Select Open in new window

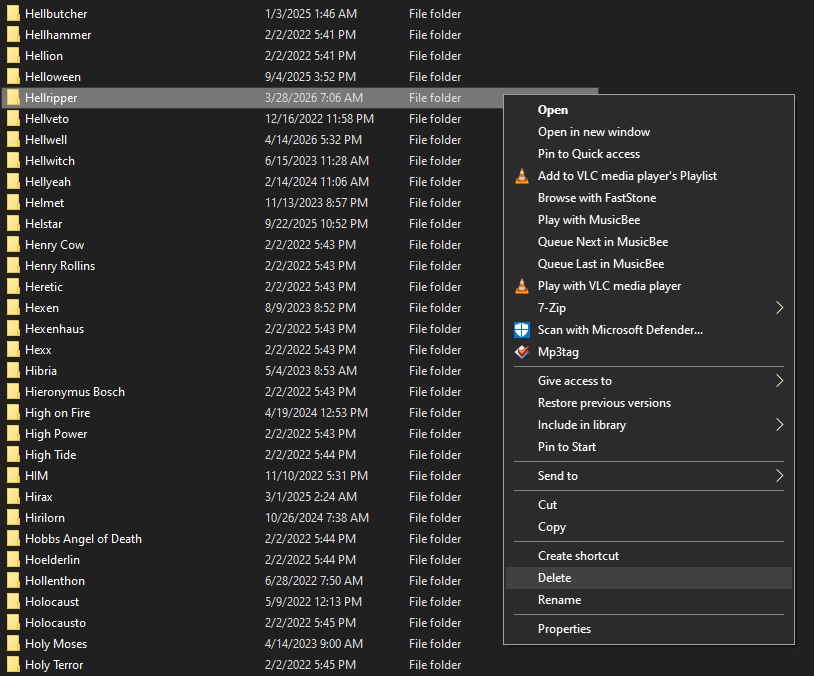click(x=594, y=132)
